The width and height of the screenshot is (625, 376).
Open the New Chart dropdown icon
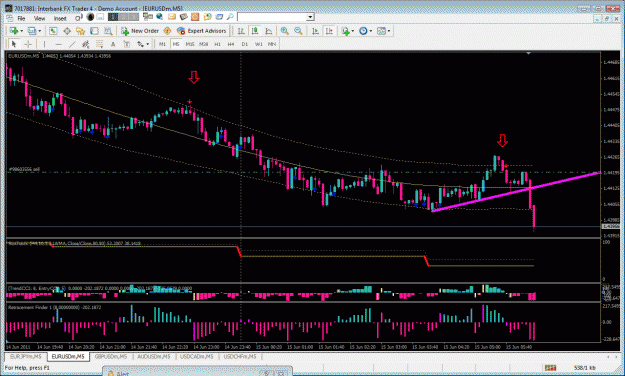coord(16,31)
